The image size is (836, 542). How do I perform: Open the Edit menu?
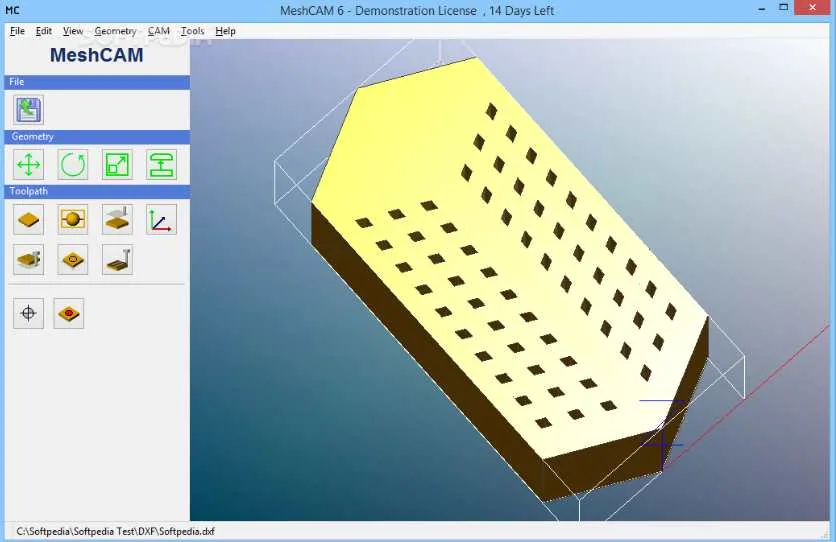click(x=44, y=31)
